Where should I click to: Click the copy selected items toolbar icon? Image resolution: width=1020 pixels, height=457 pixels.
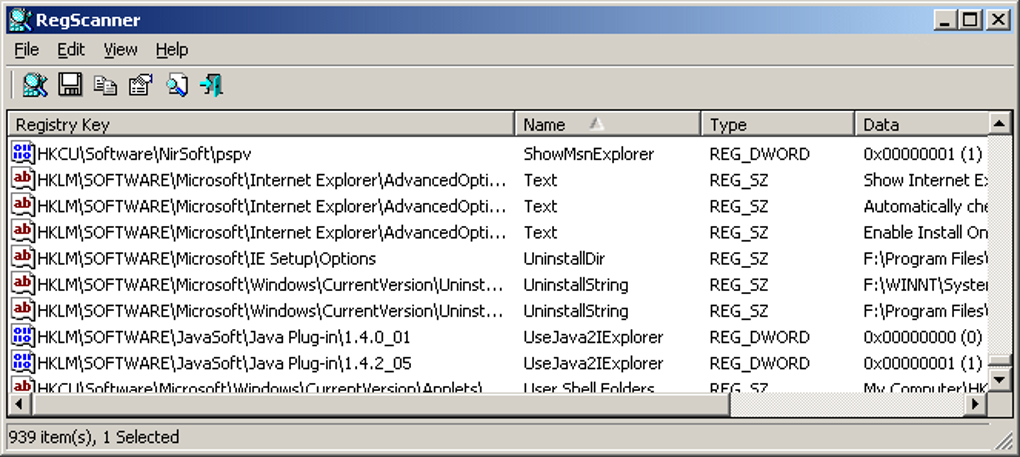tap(105, 85)
